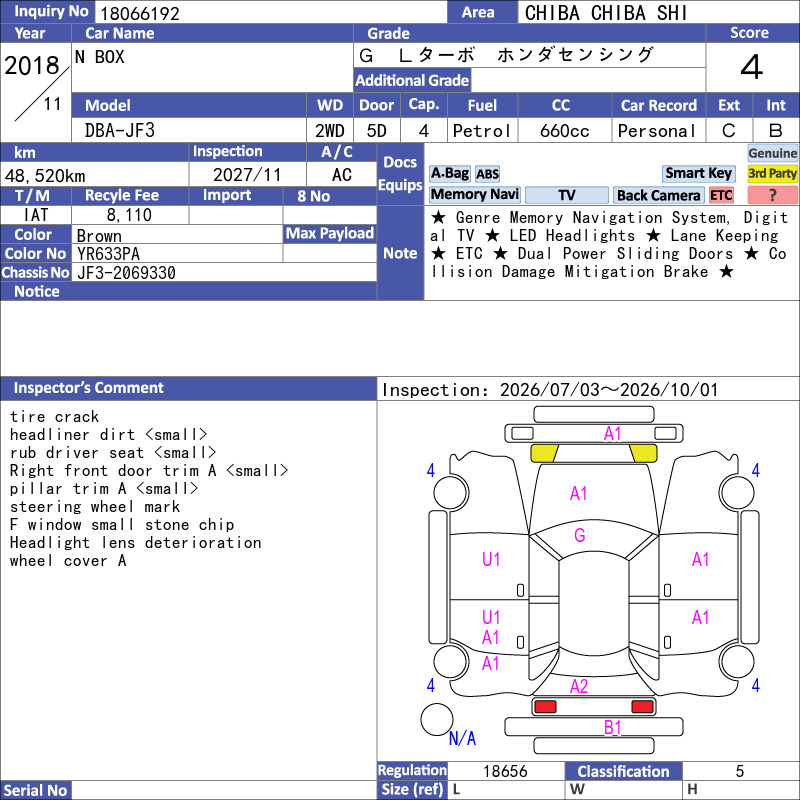Click the B1 mark on rear bumper
This screenshot has width=800, height=800.
pyautogui.click(x=612, y=727)
